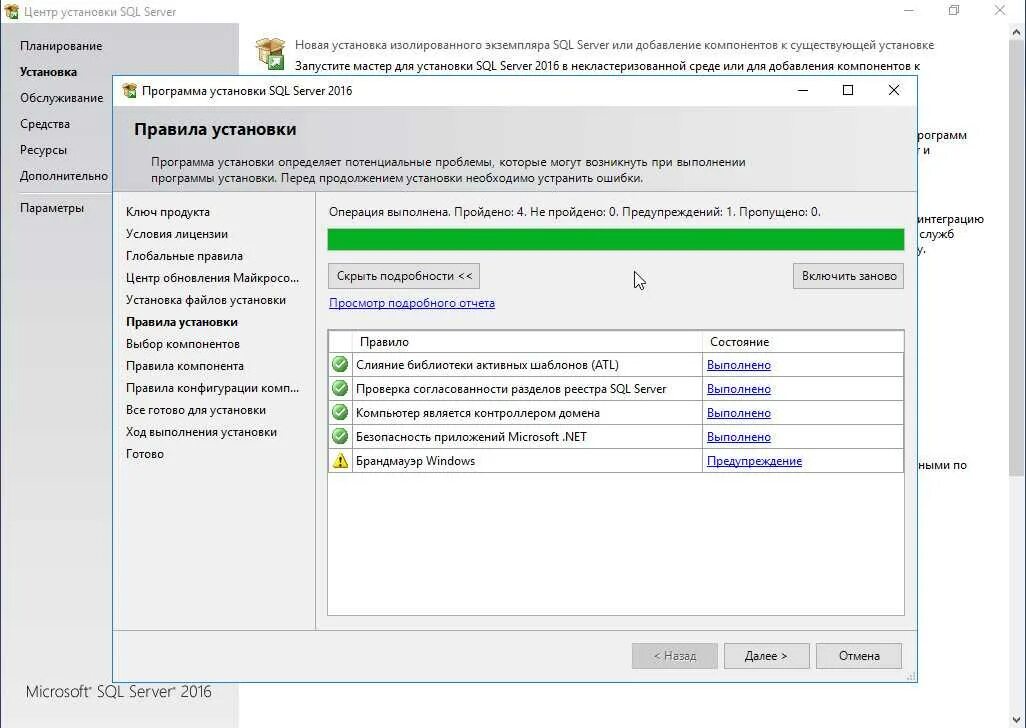This screenshot has height=728, width=1026.
Task: Open Выполнено status for registry consistency rule
Action: (739, 389)
